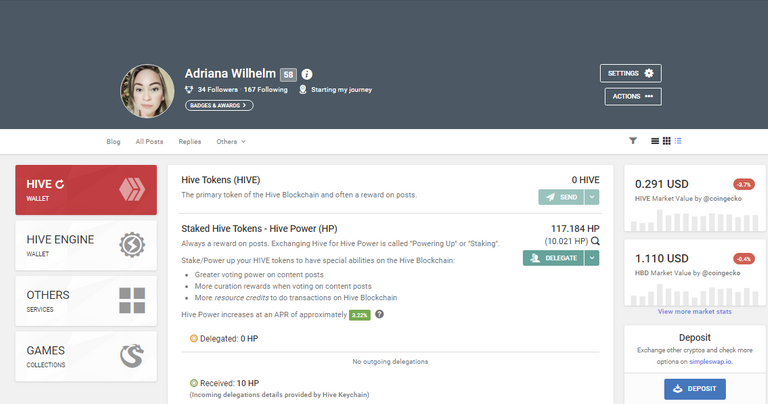Open Others services panel

(86, 300)
